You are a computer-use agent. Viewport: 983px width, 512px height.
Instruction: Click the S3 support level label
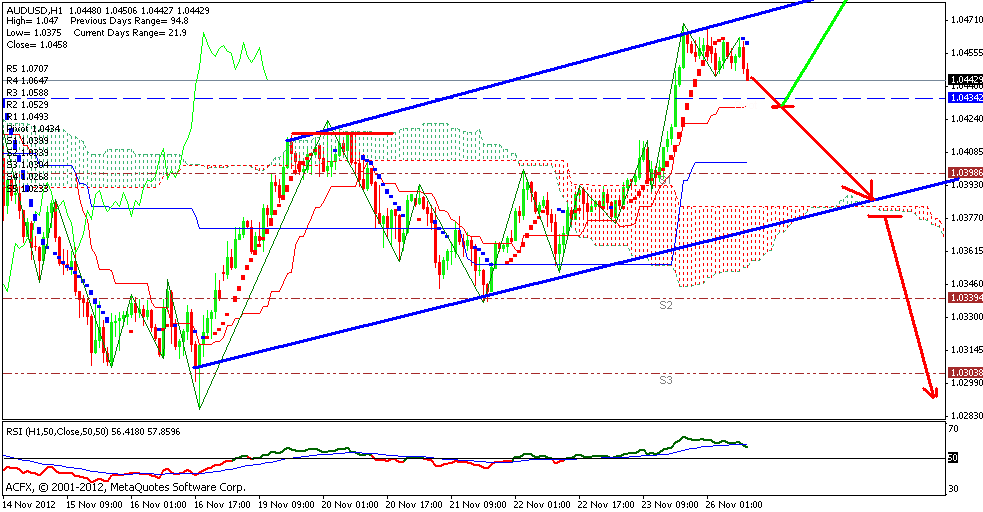coord(665,380)
